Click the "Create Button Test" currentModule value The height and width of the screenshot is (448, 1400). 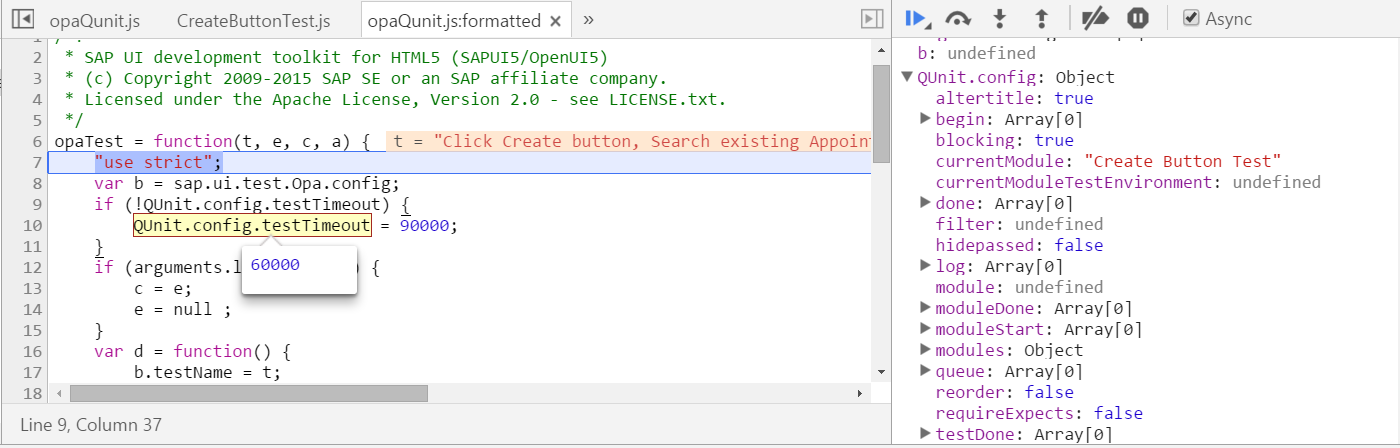[x=1182, y=161]
